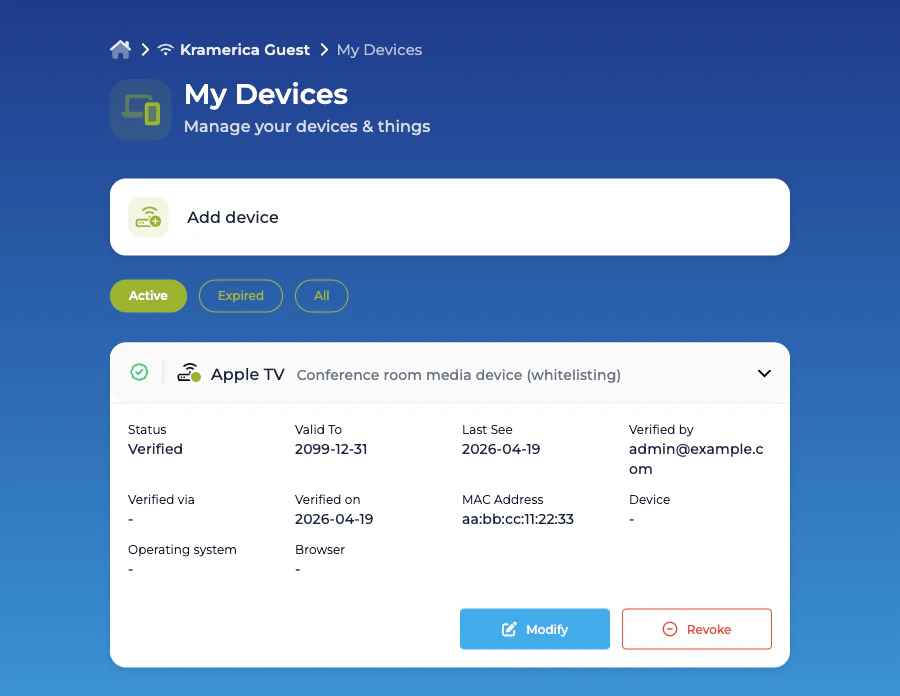Select the All devices filter
Viewport: 900px width, 696px height.
coord(321,295)
